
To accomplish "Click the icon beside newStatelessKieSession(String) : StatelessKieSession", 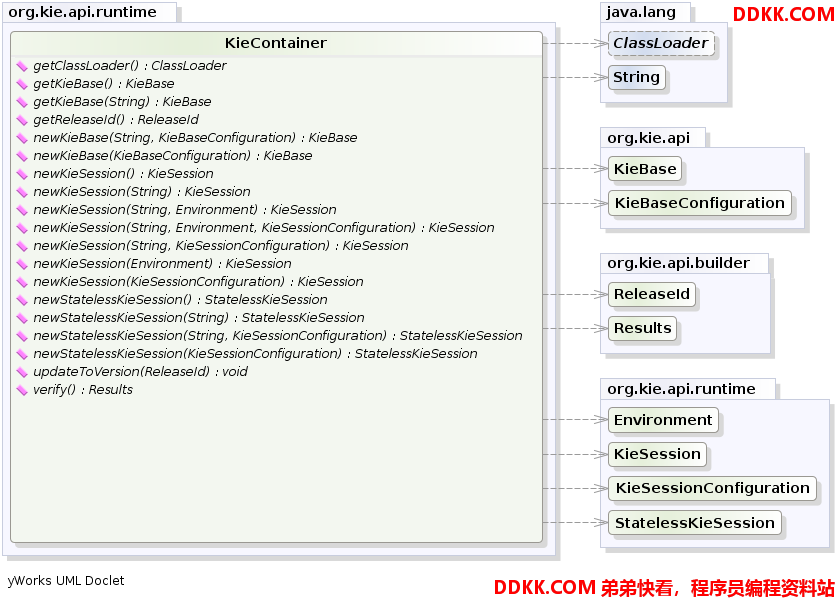I will [x=22, y=318].
